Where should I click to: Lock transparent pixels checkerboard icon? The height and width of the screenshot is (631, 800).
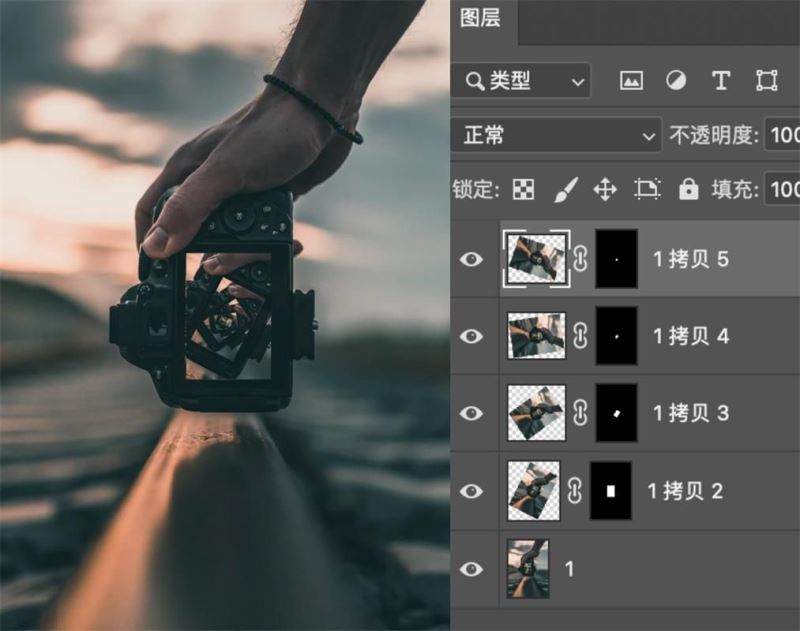pos(523,189)
